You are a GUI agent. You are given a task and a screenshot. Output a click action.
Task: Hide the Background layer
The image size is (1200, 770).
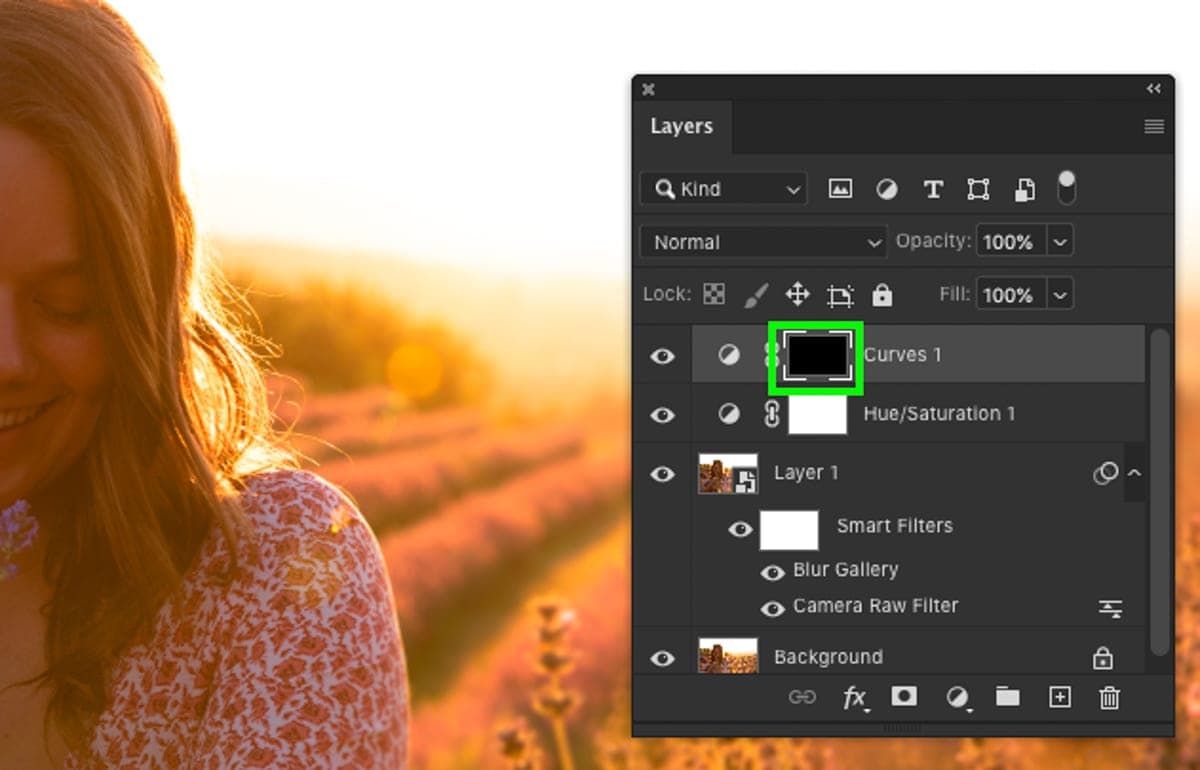662,658
